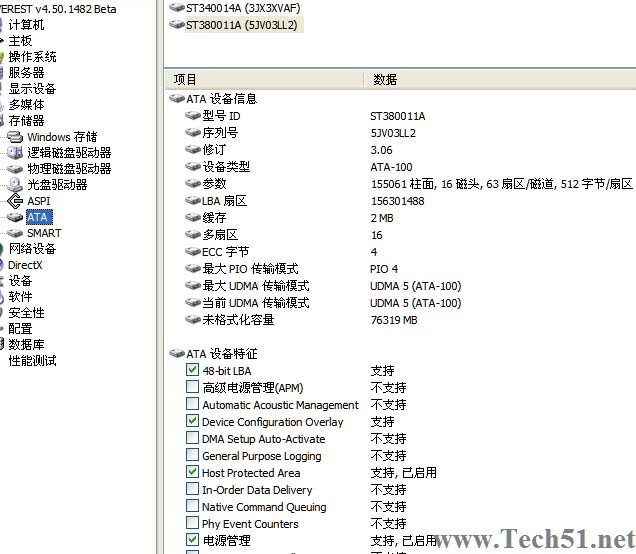Click the ATA 设备信息 group icon

[x=177, y=99]
